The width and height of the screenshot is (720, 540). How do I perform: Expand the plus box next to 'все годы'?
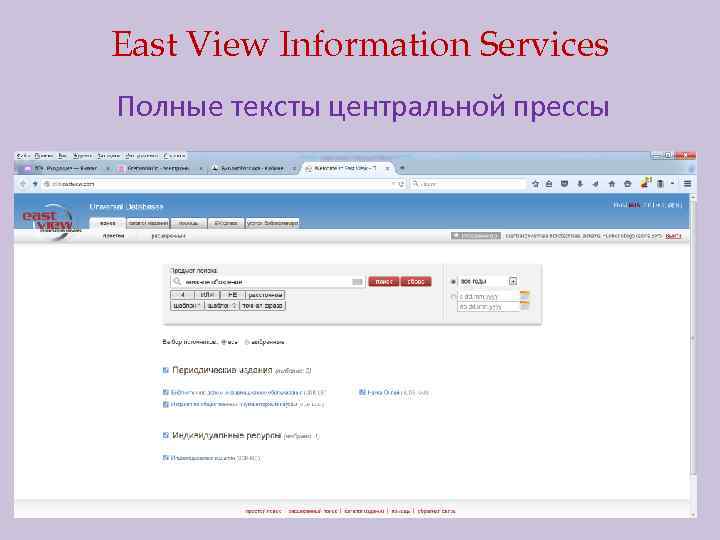[x=513, y=281]
